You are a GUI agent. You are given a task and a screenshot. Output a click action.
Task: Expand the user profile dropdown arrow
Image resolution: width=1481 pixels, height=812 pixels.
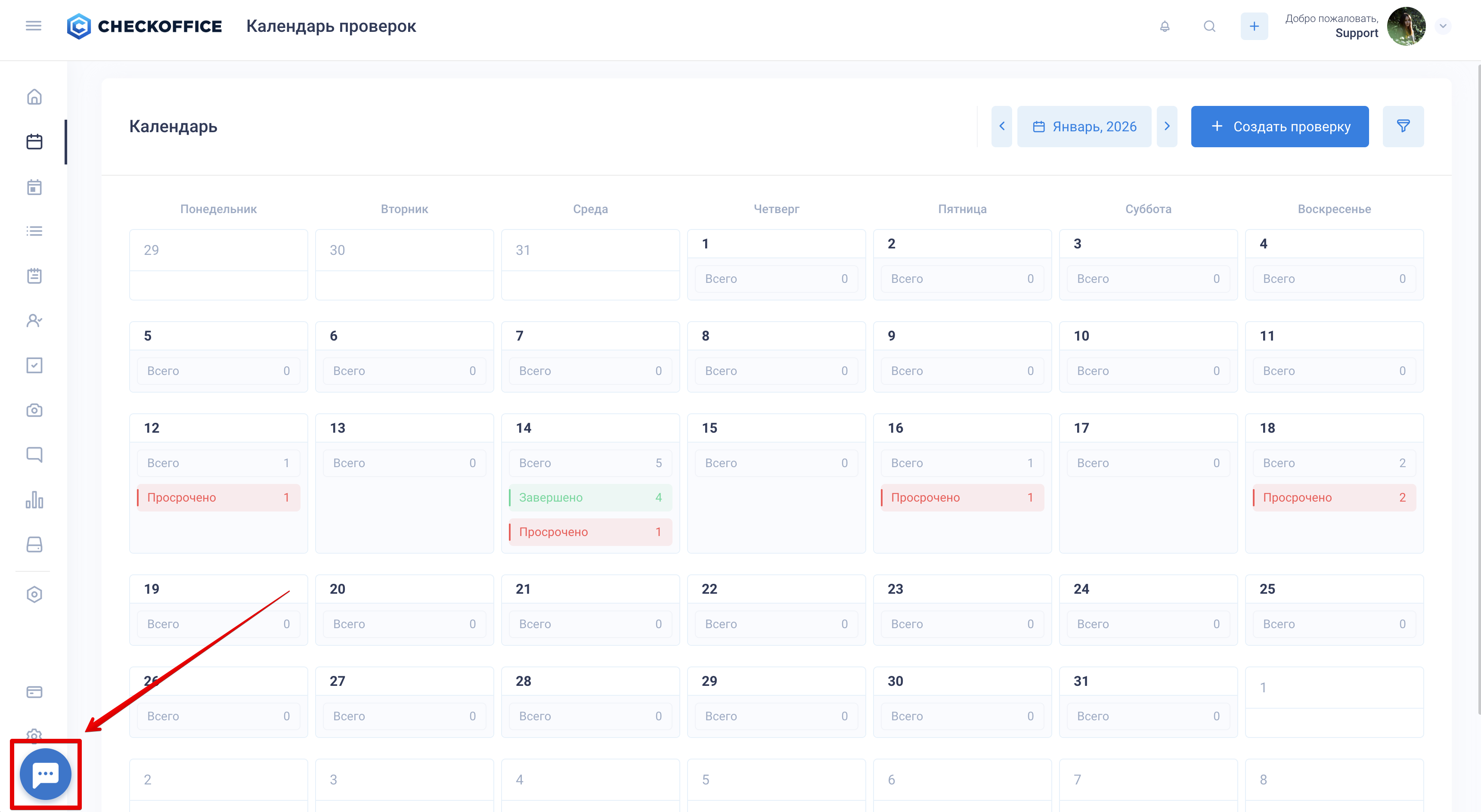(x=1443, y=26)
